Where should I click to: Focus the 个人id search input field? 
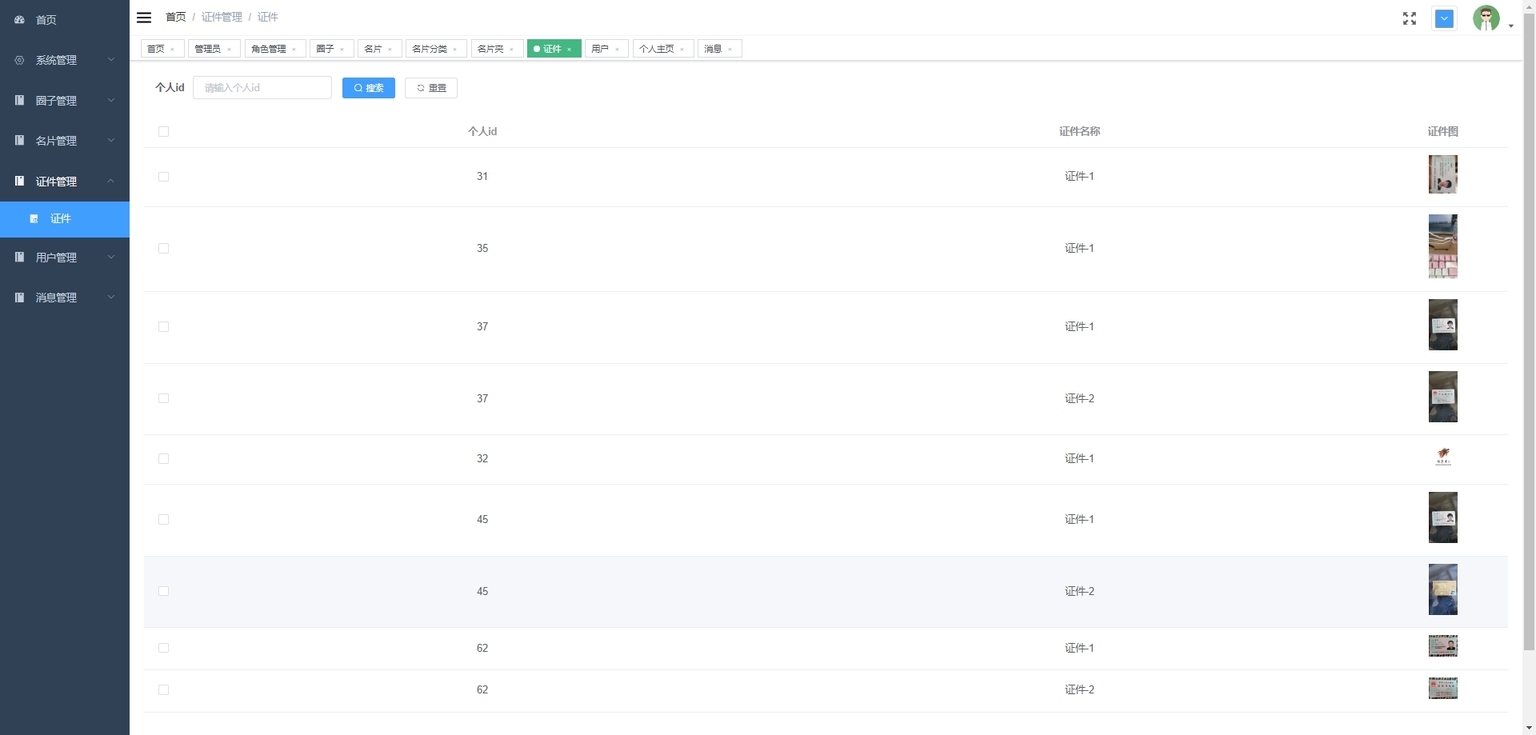(x=262, y=88)
